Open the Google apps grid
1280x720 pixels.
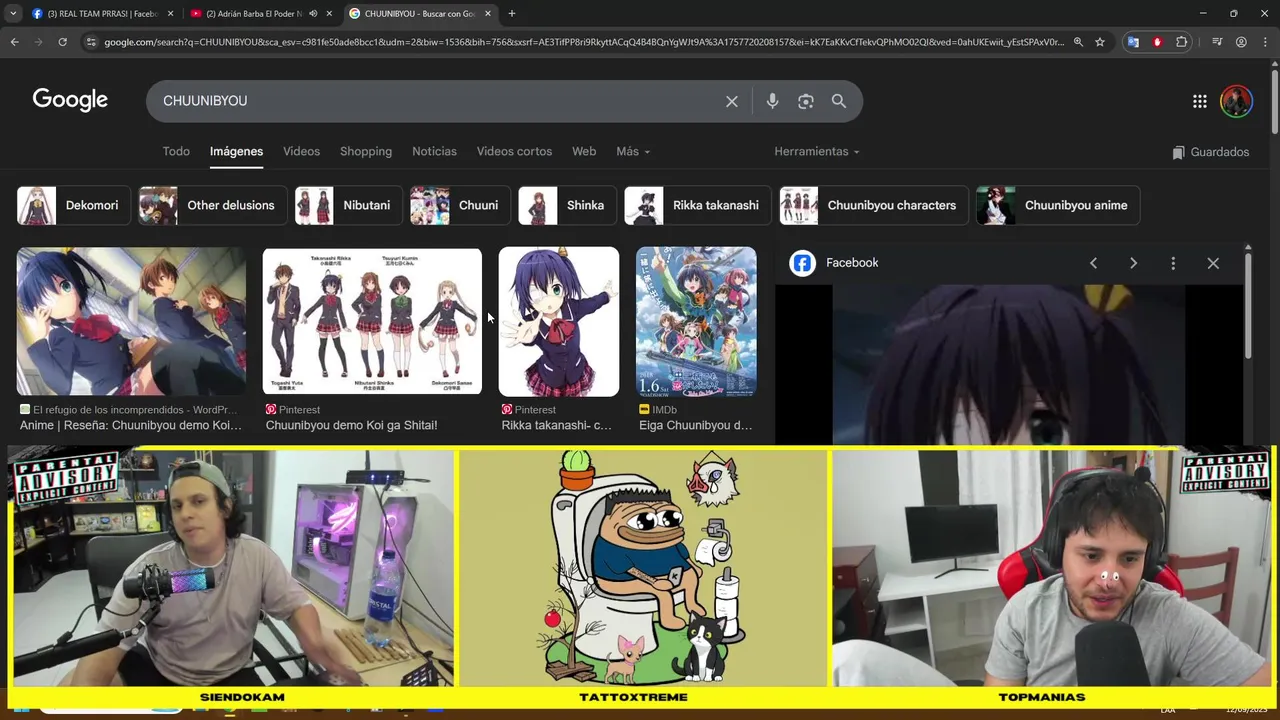tap(1200, 101)
